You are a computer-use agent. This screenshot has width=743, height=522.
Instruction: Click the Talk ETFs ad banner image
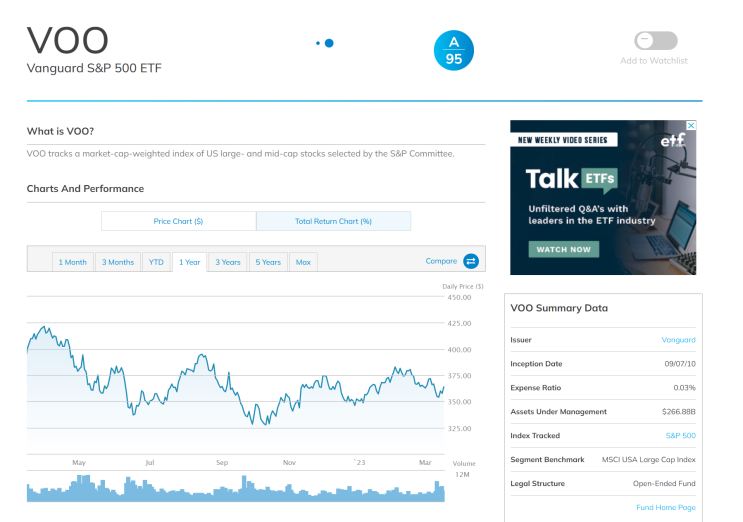pyautogui.click(x=603, y=197)
